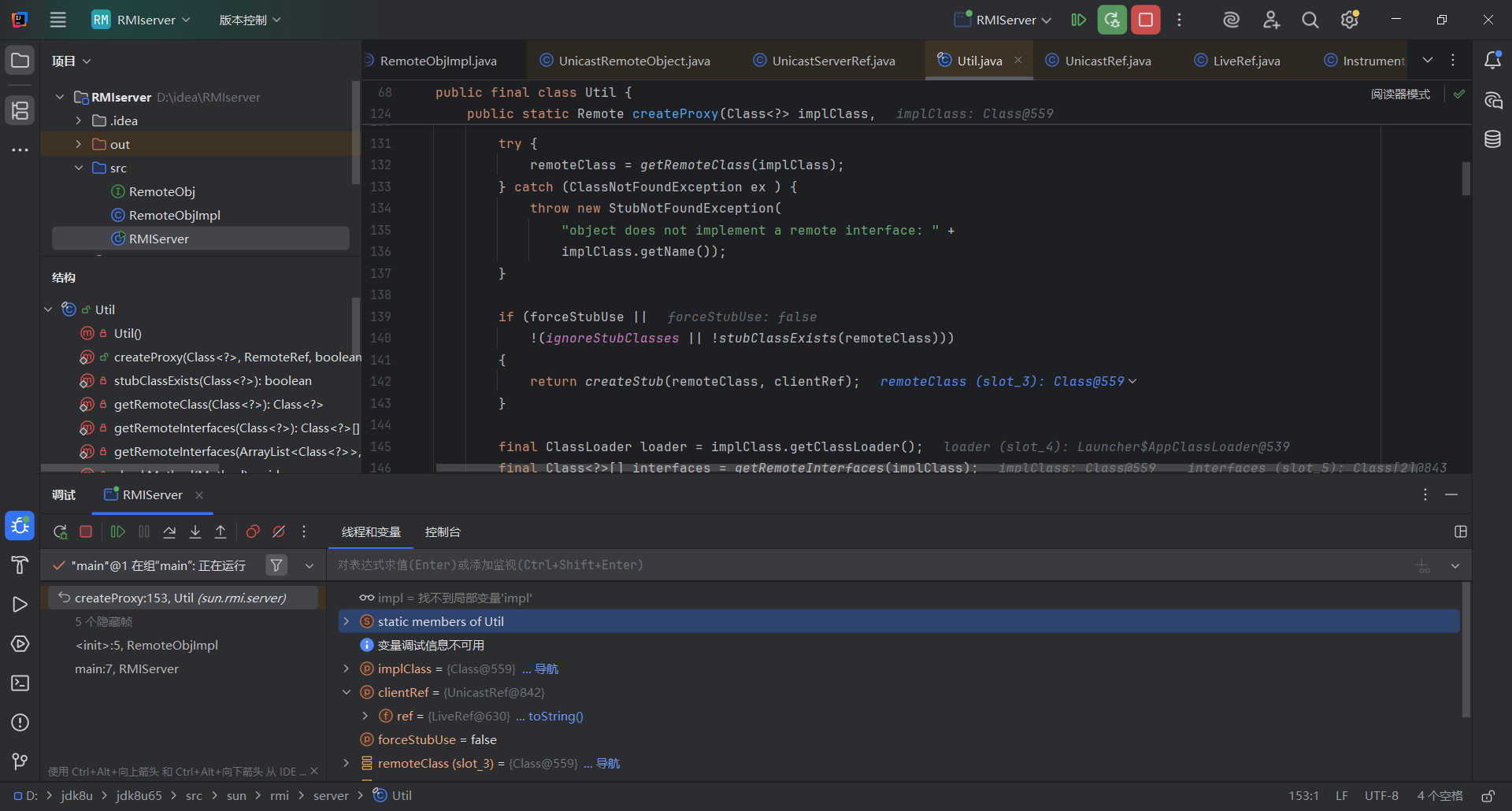Click the Step Into debug icon
The height and width of the screenshot is (811, 1512).
tap(195, 532)
